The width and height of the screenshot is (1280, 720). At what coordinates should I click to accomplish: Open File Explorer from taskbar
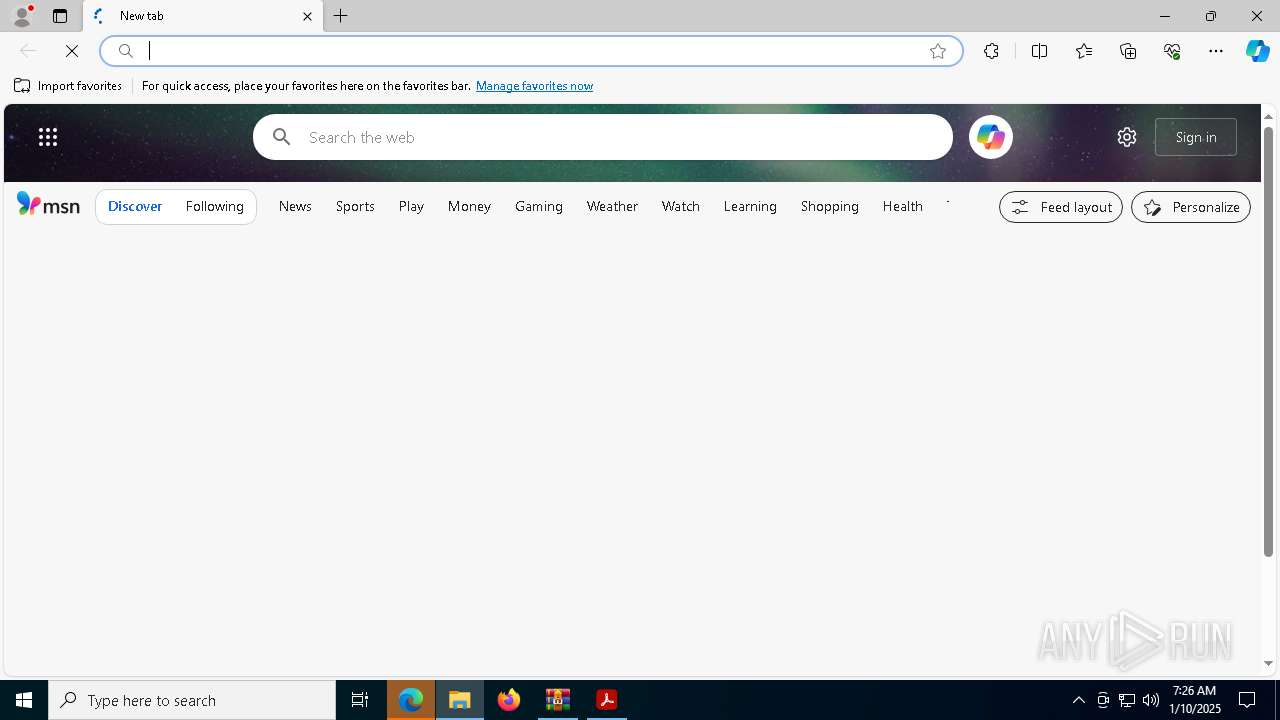coord(460,700)
